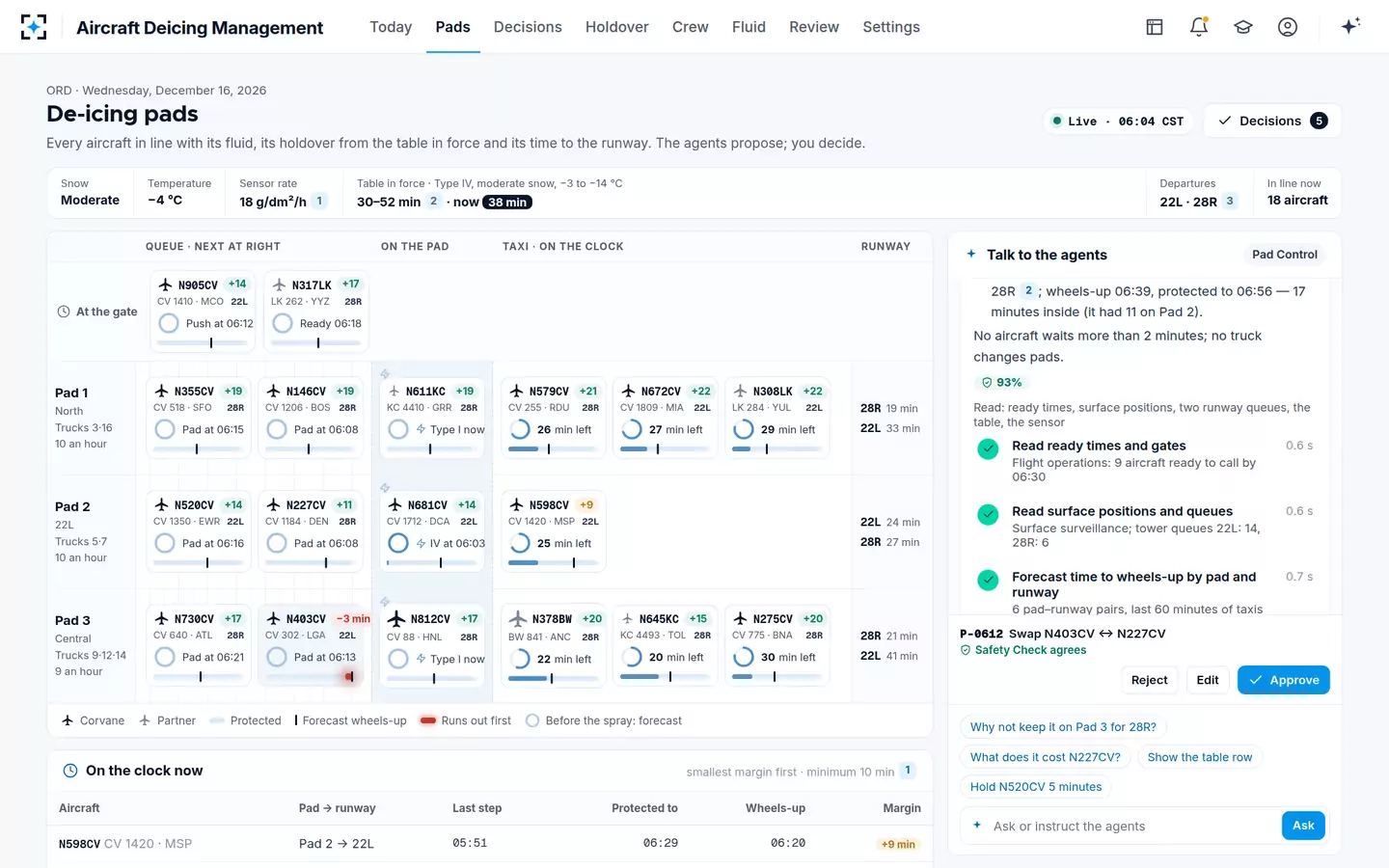
Task: Click the clock icon beside On the clock now
Action: coord(70,771)
